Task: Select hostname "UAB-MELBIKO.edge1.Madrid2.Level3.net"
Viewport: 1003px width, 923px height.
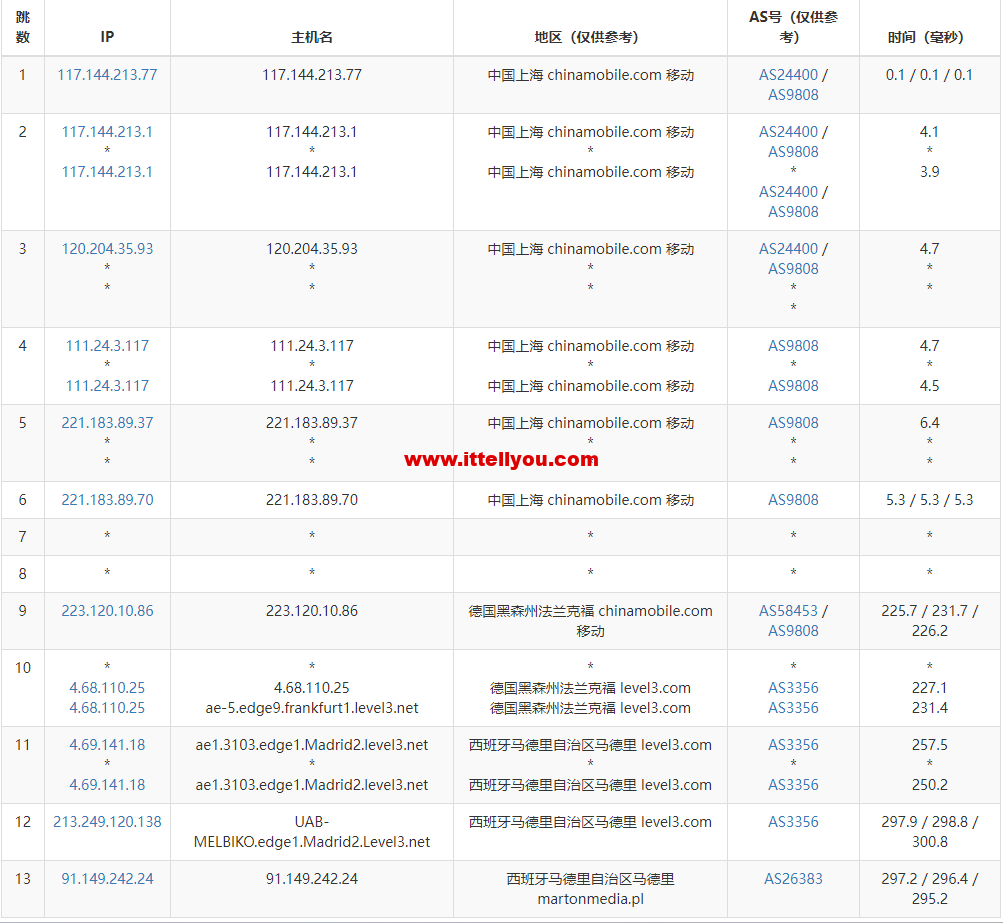Action: (x=312, y=832)
